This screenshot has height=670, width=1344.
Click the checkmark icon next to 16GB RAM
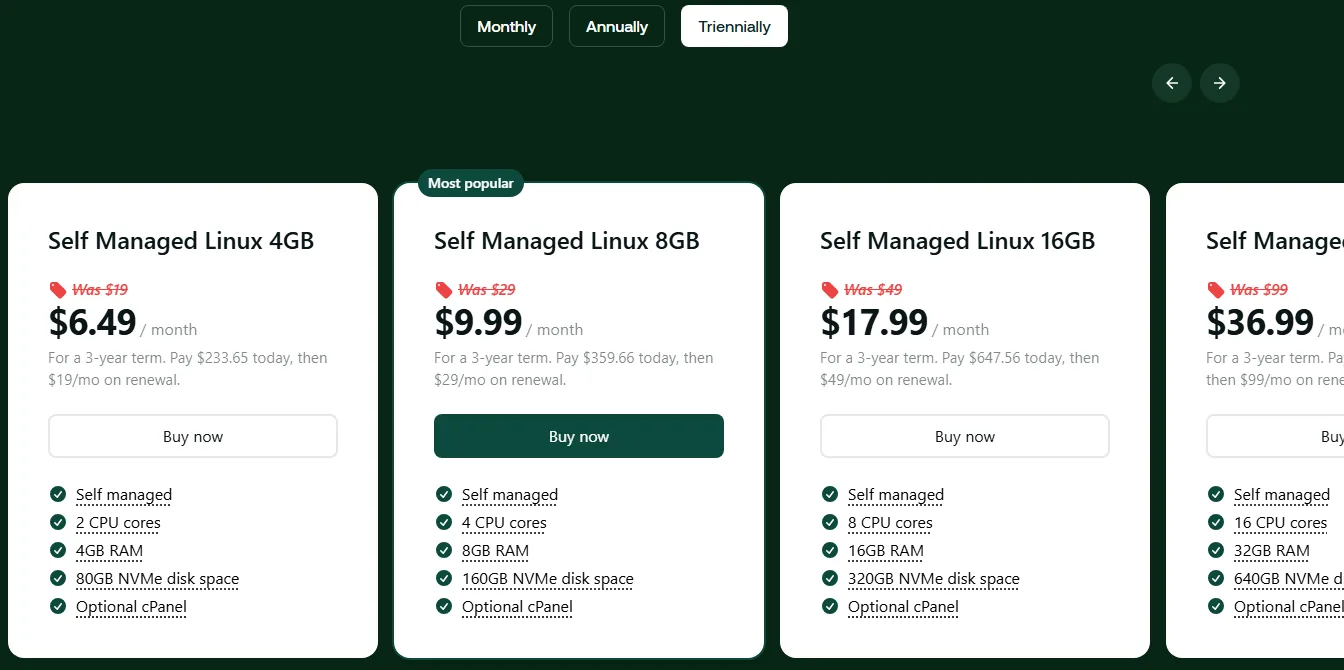[x=830, y=550]
